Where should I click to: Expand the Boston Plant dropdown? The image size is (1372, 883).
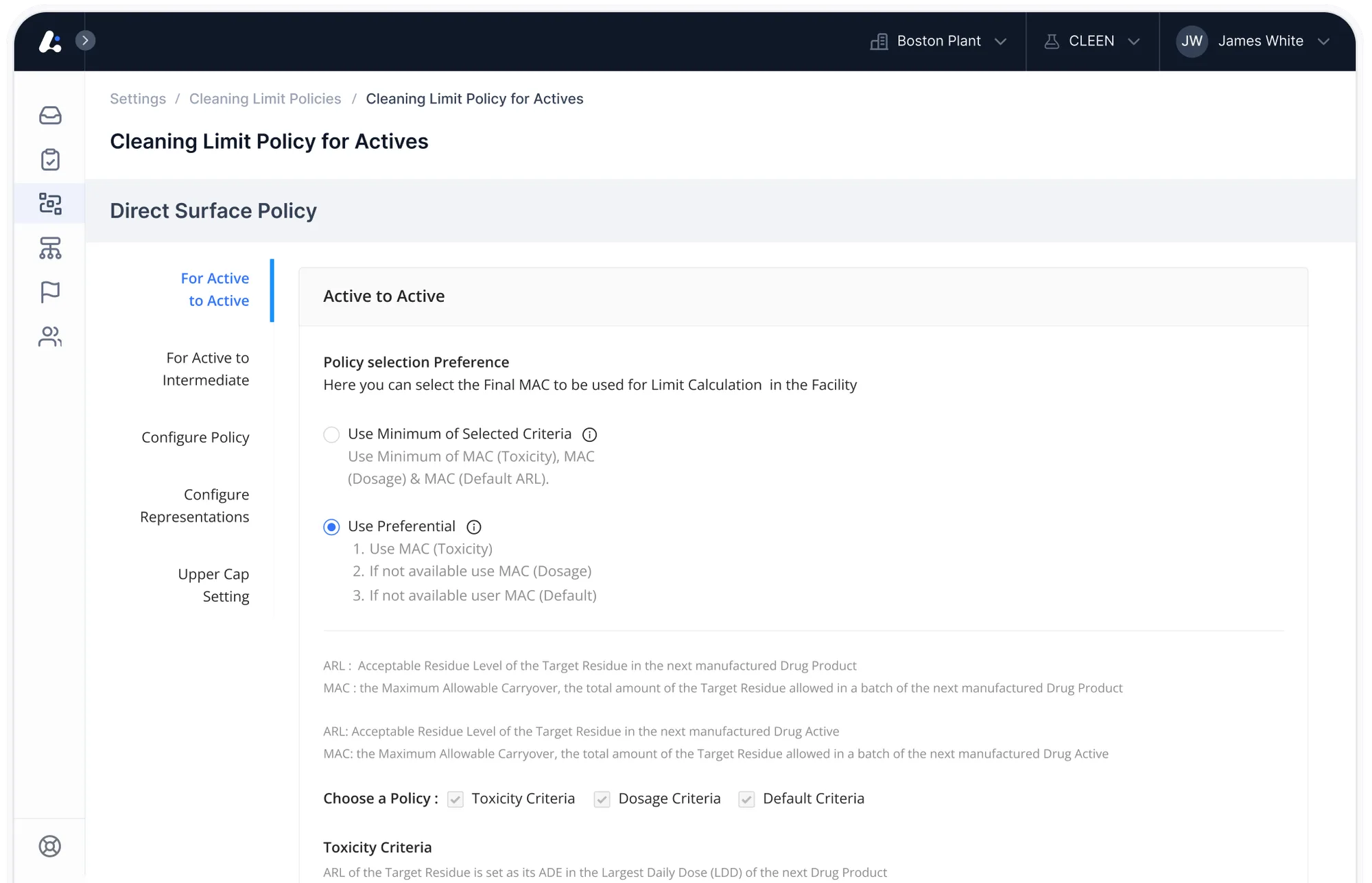pyautogui.click(x=938, y=41)
